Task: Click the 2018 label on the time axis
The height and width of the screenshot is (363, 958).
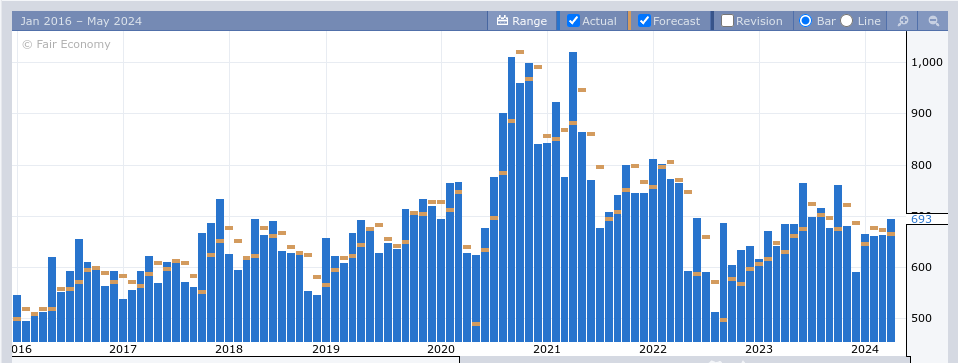Action: [x=229, y=349]
